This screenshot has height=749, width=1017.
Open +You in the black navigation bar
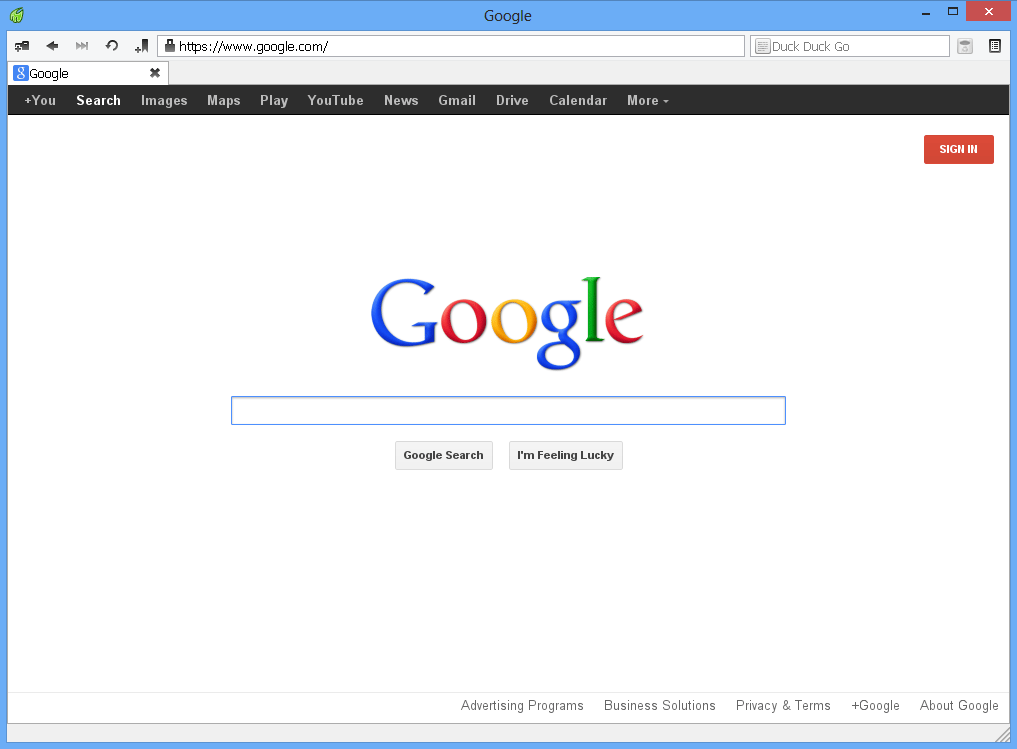click(x=40, y=101)
